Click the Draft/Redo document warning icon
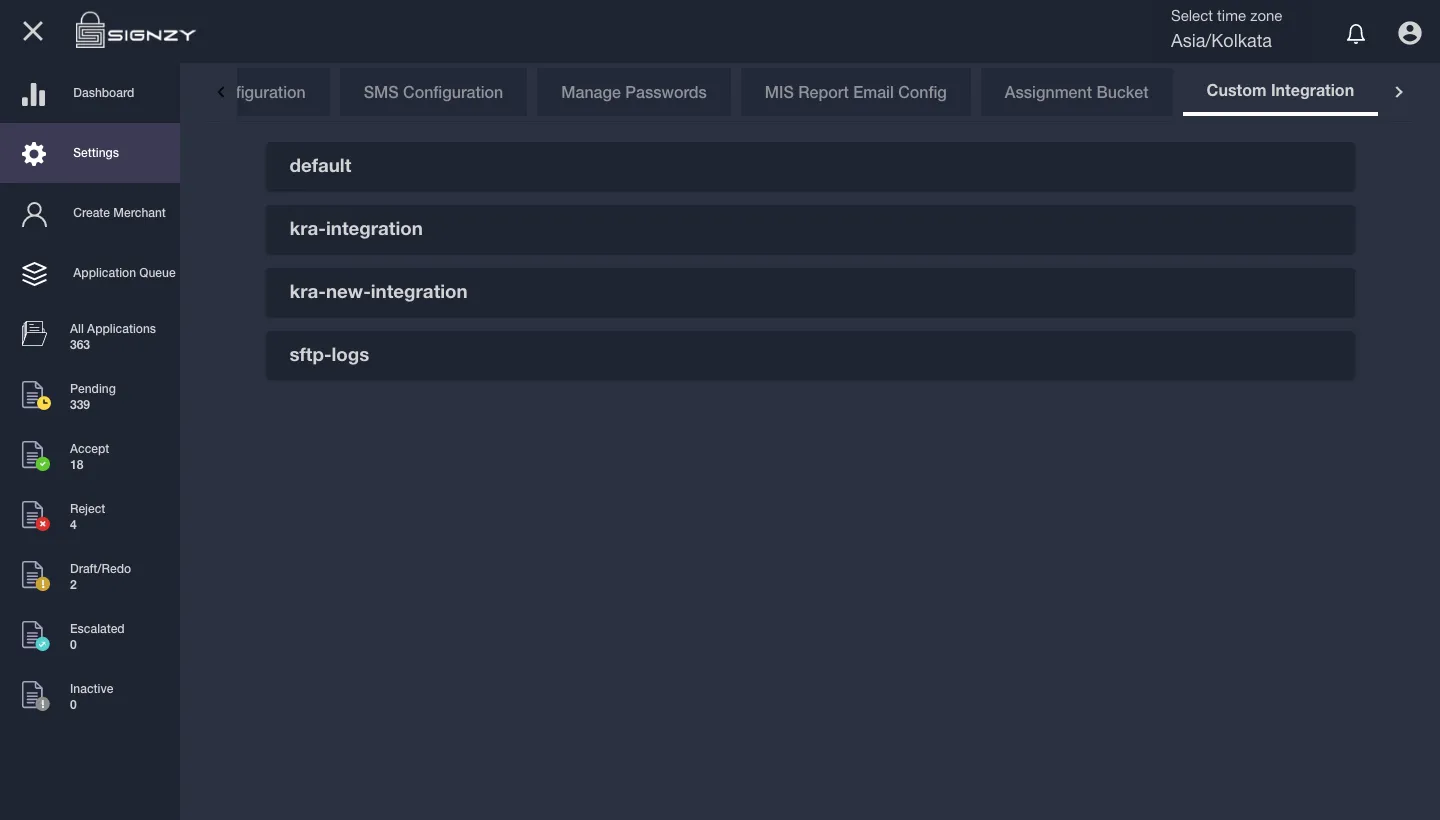The image size is (1440, 820). click(35, 575)
